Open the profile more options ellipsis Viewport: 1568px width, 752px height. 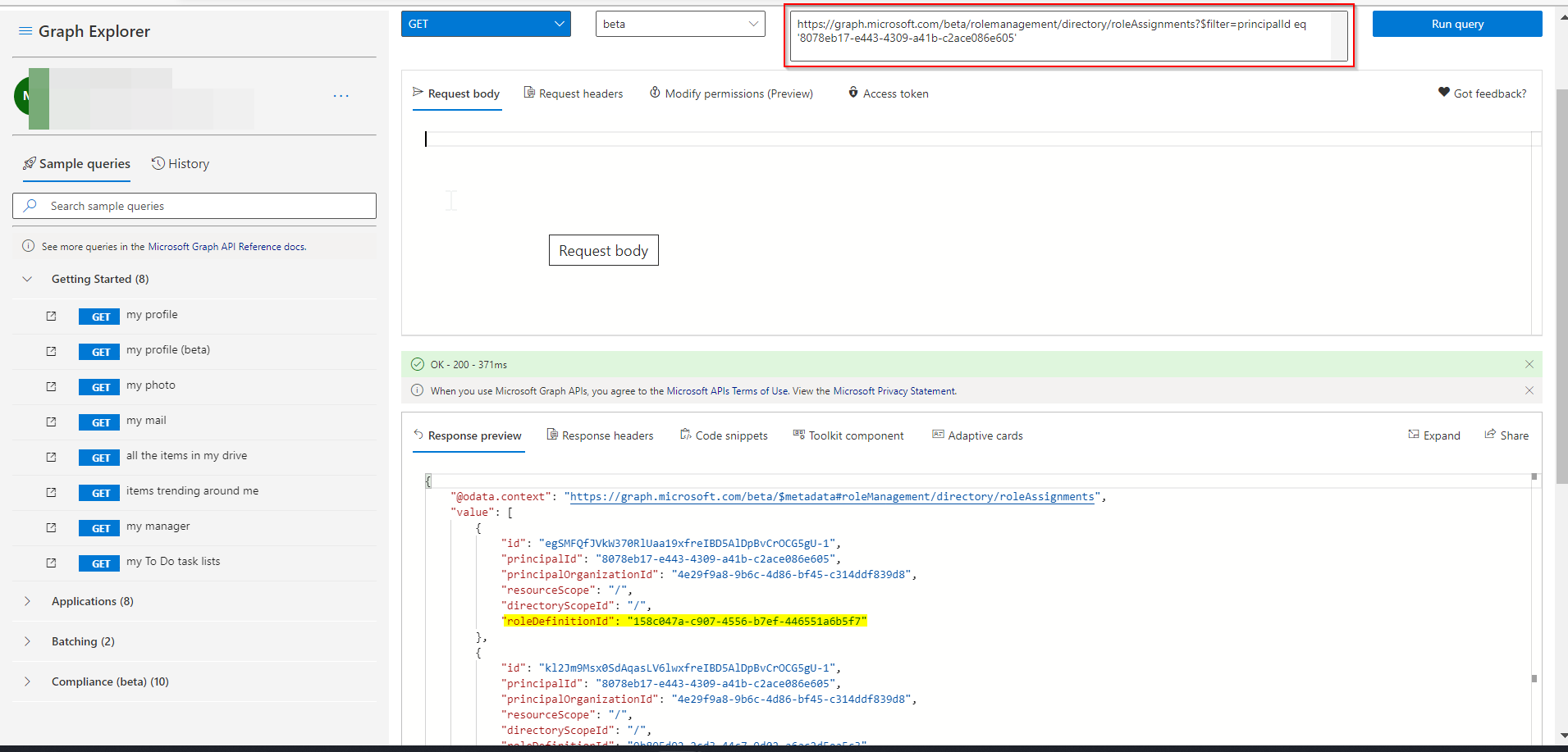tap(341, 96)
